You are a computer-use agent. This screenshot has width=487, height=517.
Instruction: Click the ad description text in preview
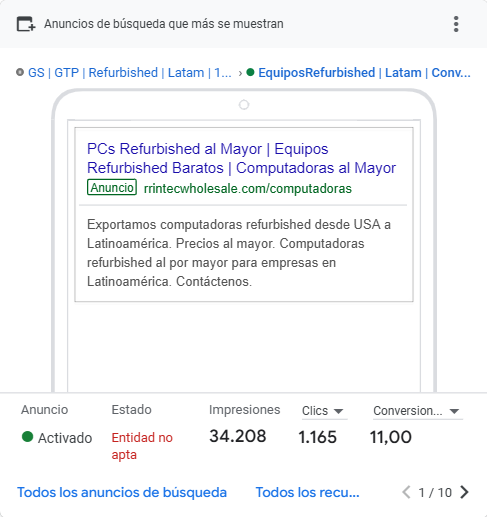pyautogui.click(x=239, y=253)
